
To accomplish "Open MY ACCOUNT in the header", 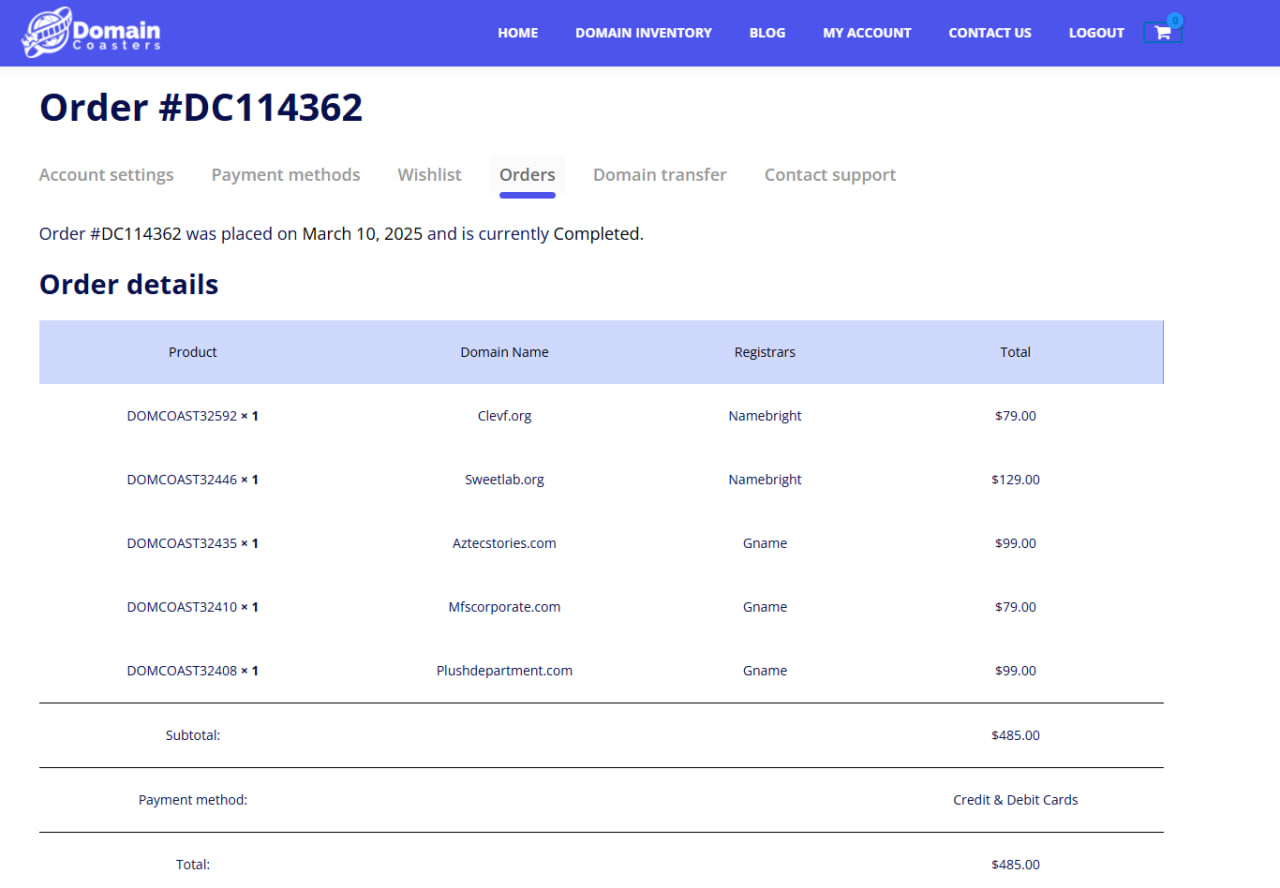I will point(867,33).
